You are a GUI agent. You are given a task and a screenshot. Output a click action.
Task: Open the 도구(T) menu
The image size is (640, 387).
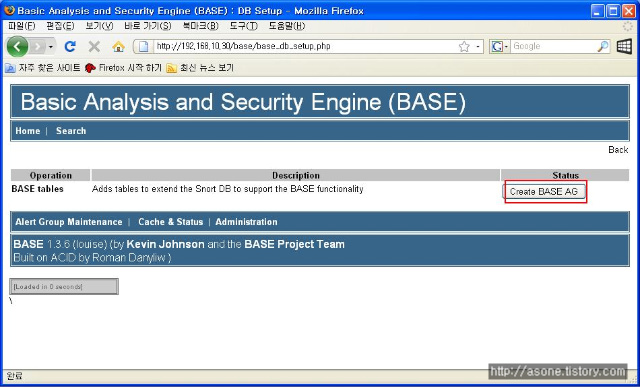click(243, 26)
